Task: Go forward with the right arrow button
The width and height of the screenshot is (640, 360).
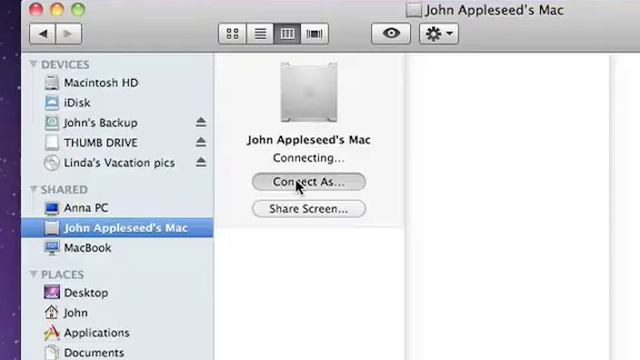Action: (x=69, y=34)
